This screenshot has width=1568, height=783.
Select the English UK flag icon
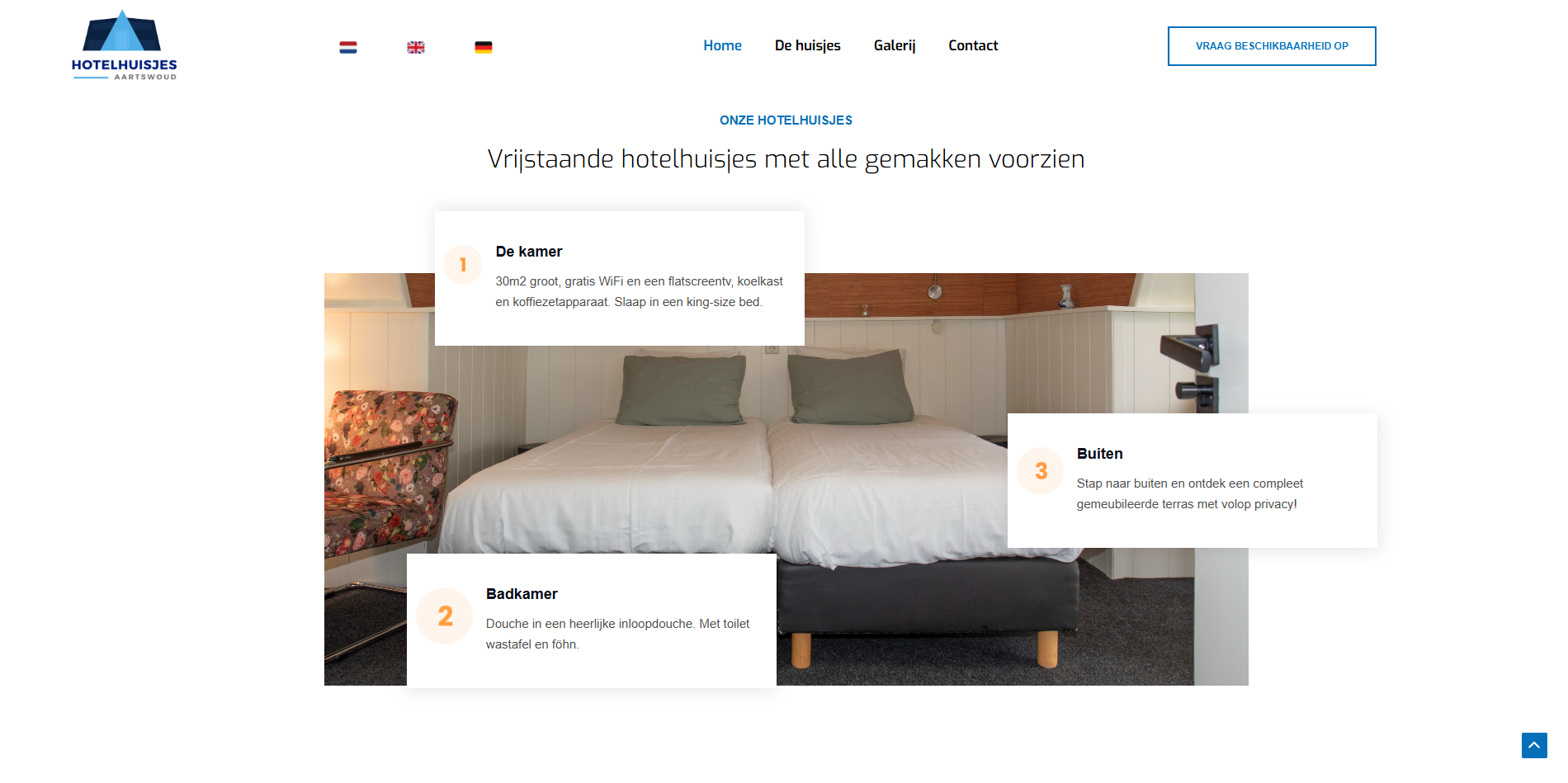[x=416, y=47]
